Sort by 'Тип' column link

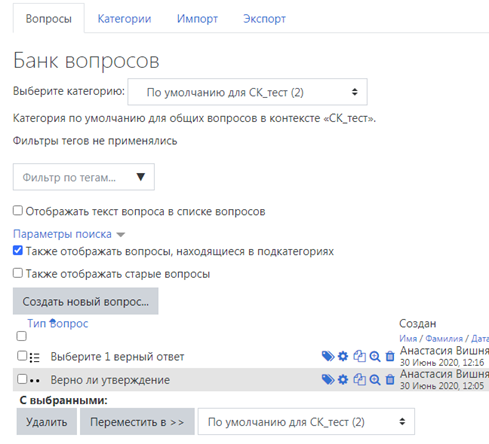pyautogui.click(x=36, y=323)
